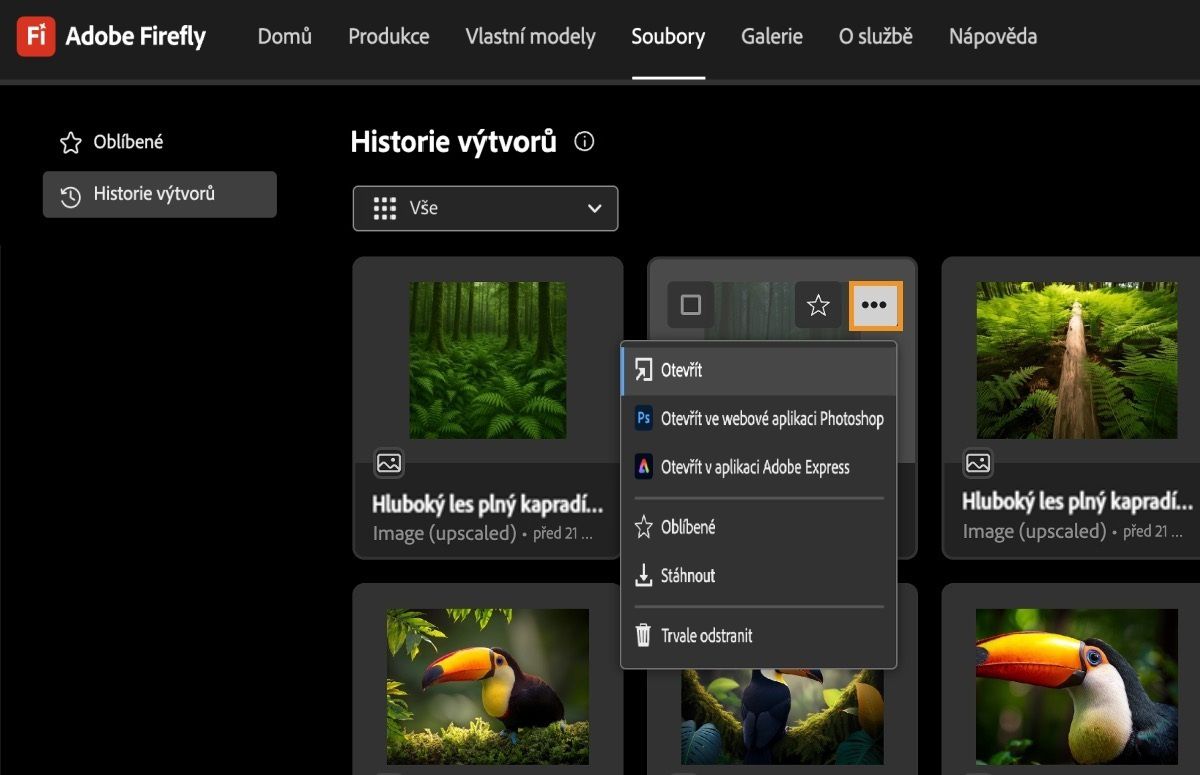
Task: Open the Produkce tab
Action: [x=388, y=37]
